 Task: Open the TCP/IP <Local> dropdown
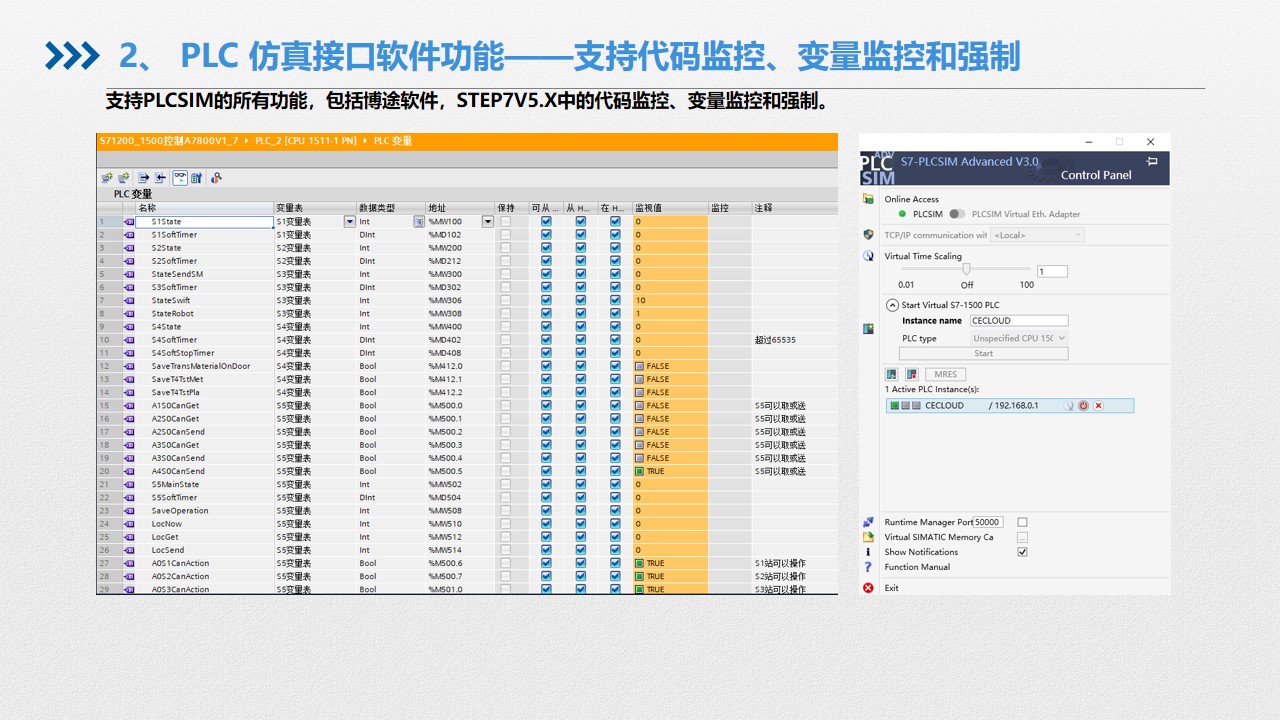click(x=1037, y=235)
